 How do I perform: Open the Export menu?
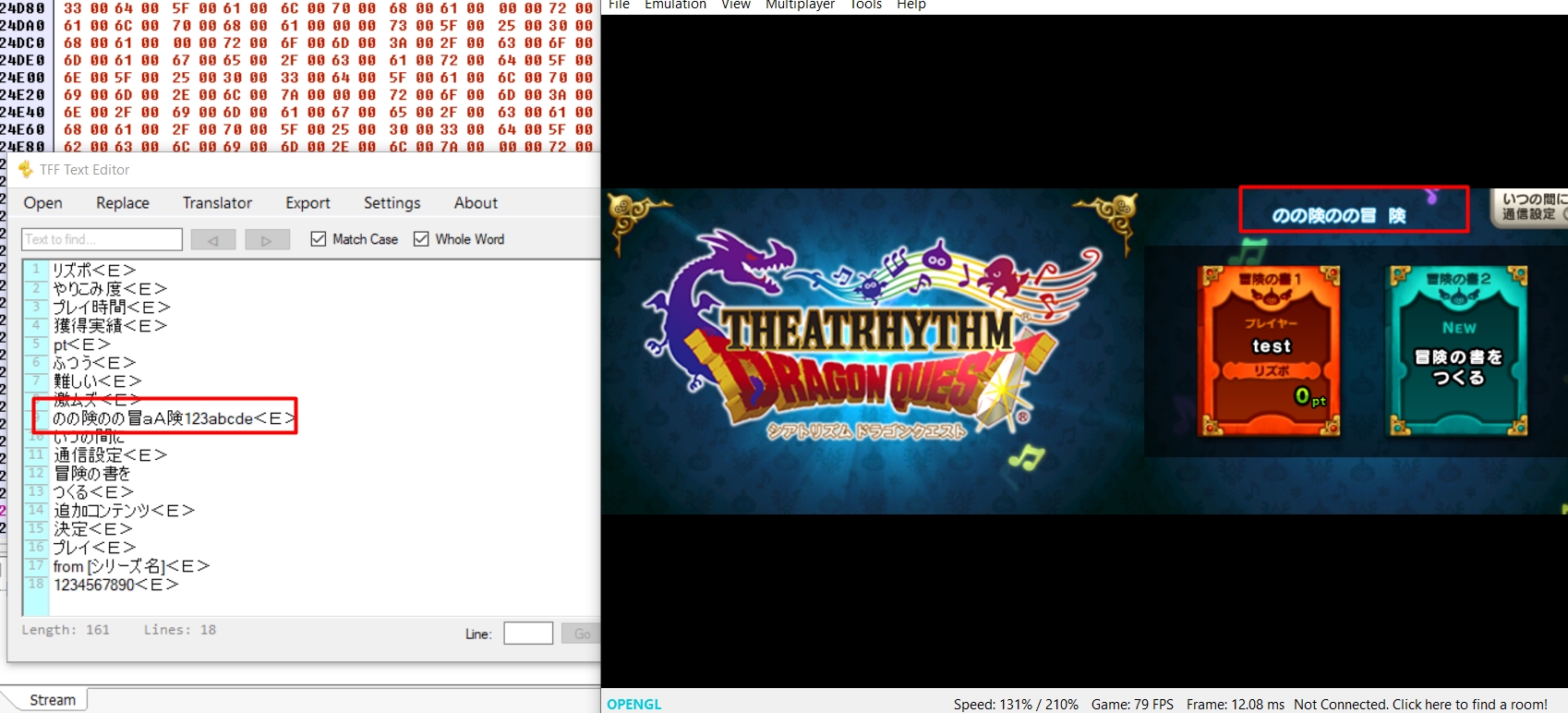[308, 203]
